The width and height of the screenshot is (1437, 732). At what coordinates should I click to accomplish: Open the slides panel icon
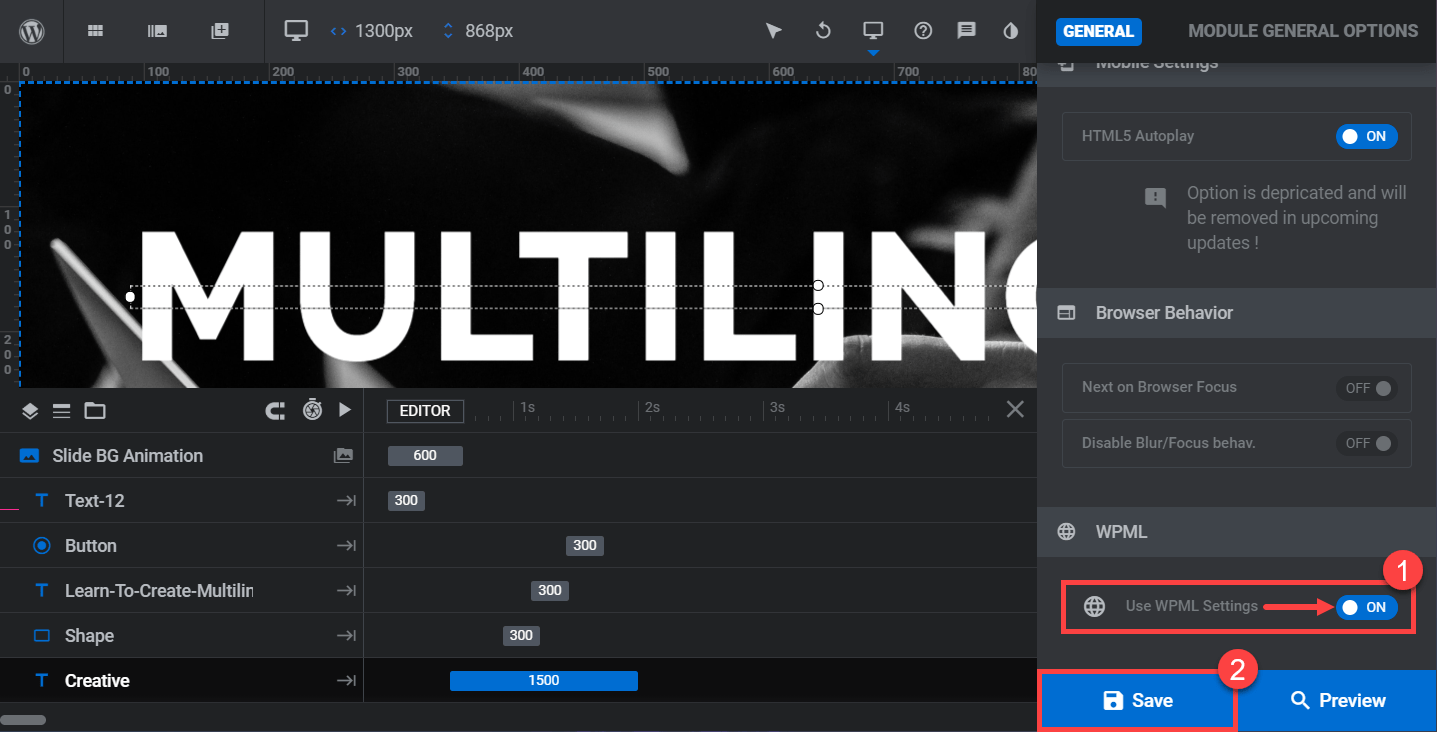[x=157, y=31]
